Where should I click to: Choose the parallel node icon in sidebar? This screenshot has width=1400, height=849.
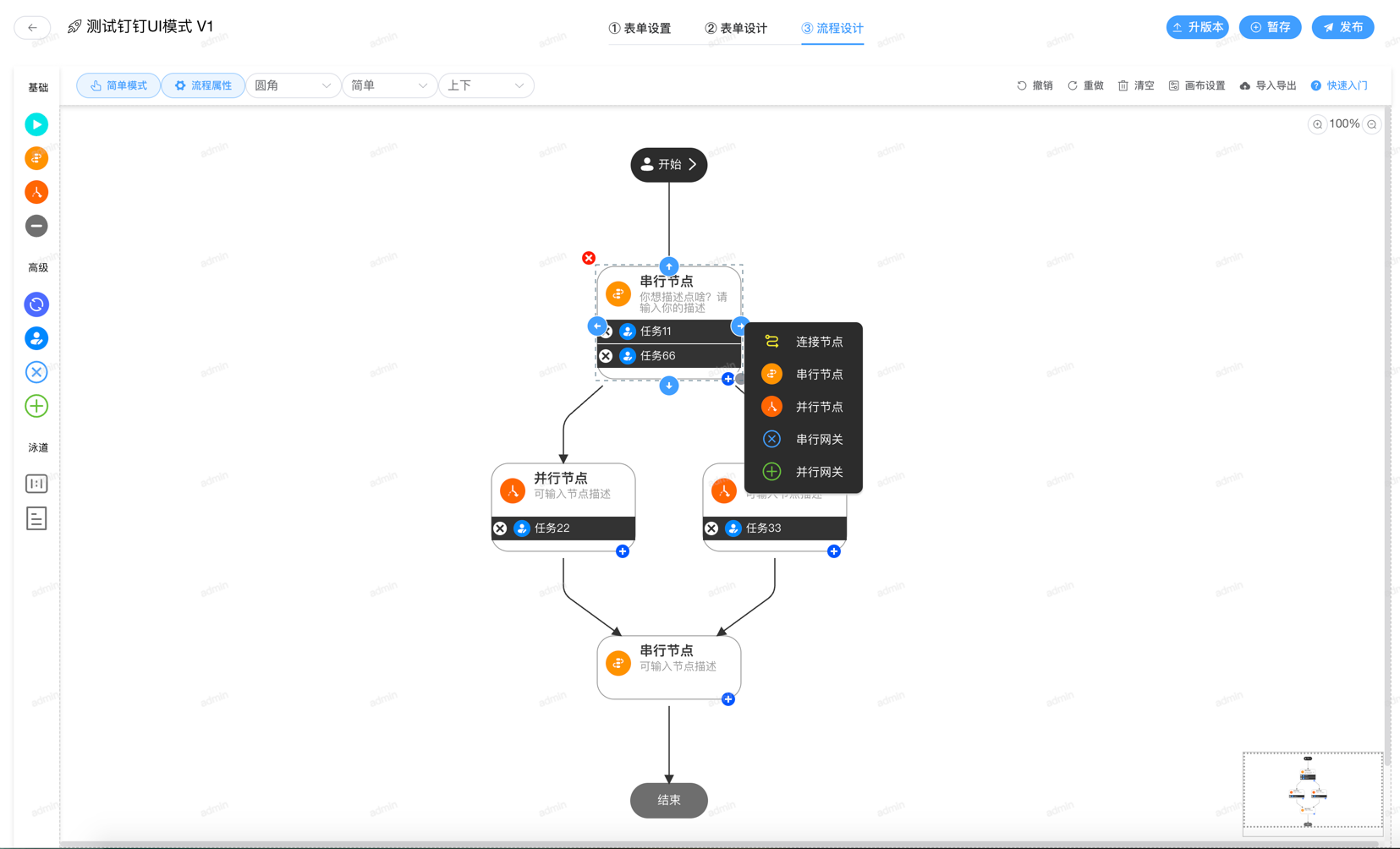click(x=36, y=192)
